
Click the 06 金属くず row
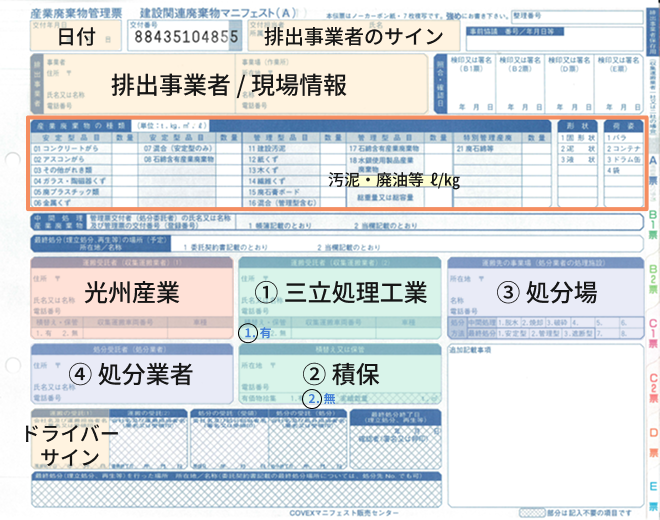72,203
